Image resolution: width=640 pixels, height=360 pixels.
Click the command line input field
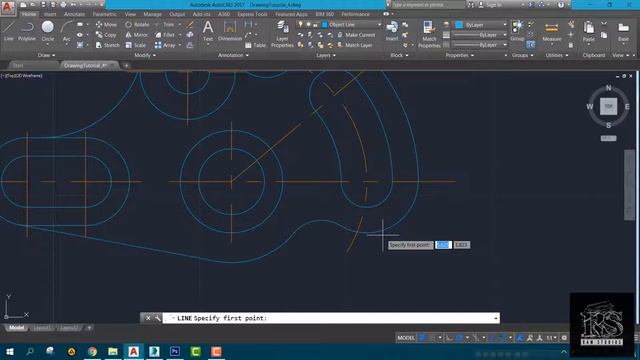click(331, 318)
